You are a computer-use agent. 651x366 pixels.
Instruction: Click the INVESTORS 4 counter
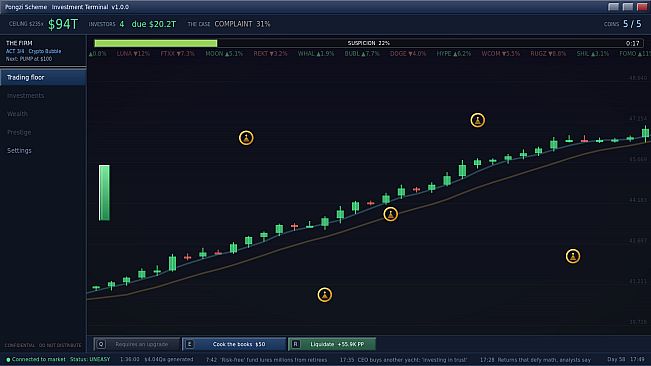pyautogui.click(x=106, y=24)
